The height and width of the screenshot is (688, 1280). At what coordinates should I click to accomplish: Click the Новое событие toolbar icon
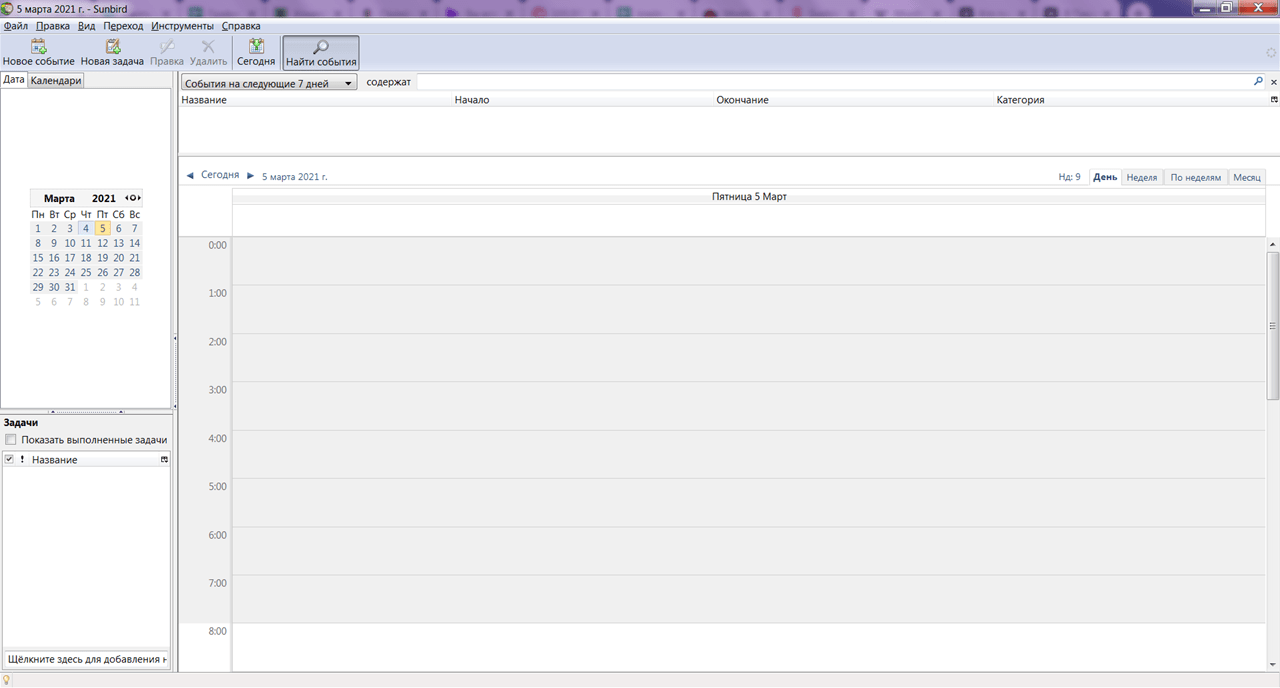[38, 46]
